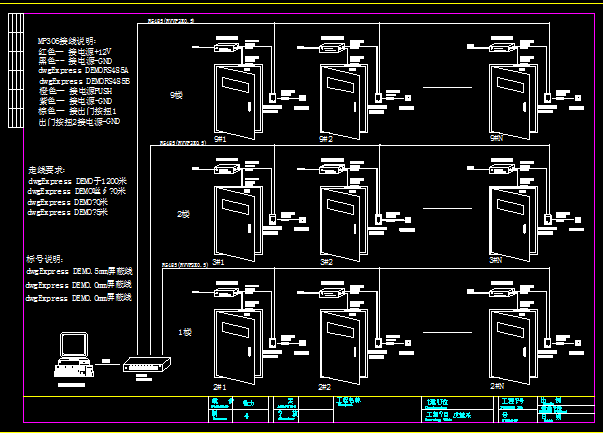Click the door symbol labeled 9#2
Viewport: 603px width, 433px height.
pyautogui.click(x=344, y=102)
